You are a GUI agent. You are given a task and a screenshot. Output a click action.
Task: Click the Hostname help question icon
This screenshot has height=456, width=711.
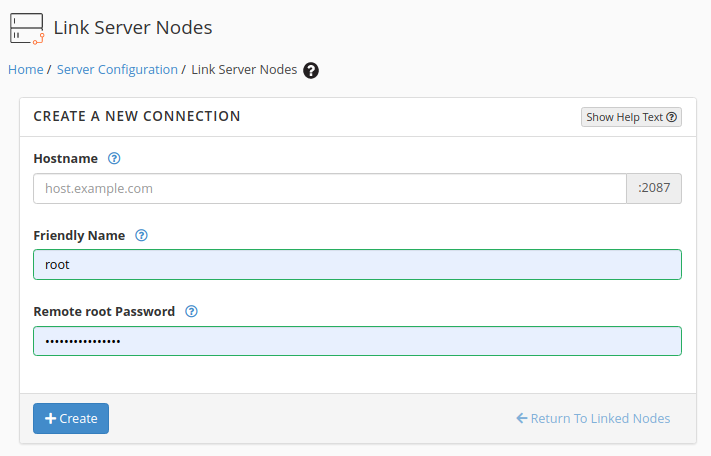point(114,158)
